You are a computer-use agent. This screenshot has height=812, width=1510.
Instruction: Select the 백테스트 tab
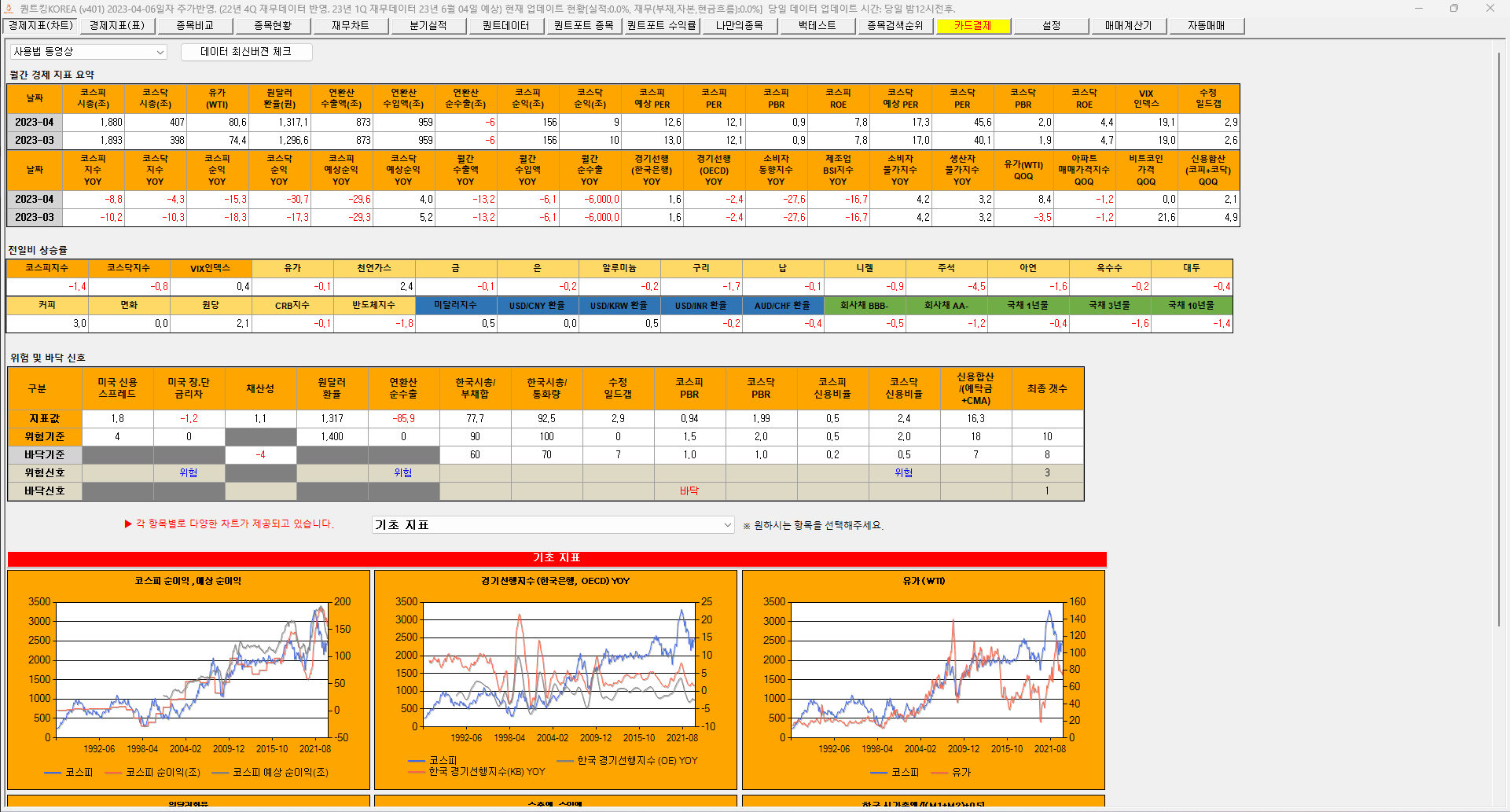click(x=817, y=26)
